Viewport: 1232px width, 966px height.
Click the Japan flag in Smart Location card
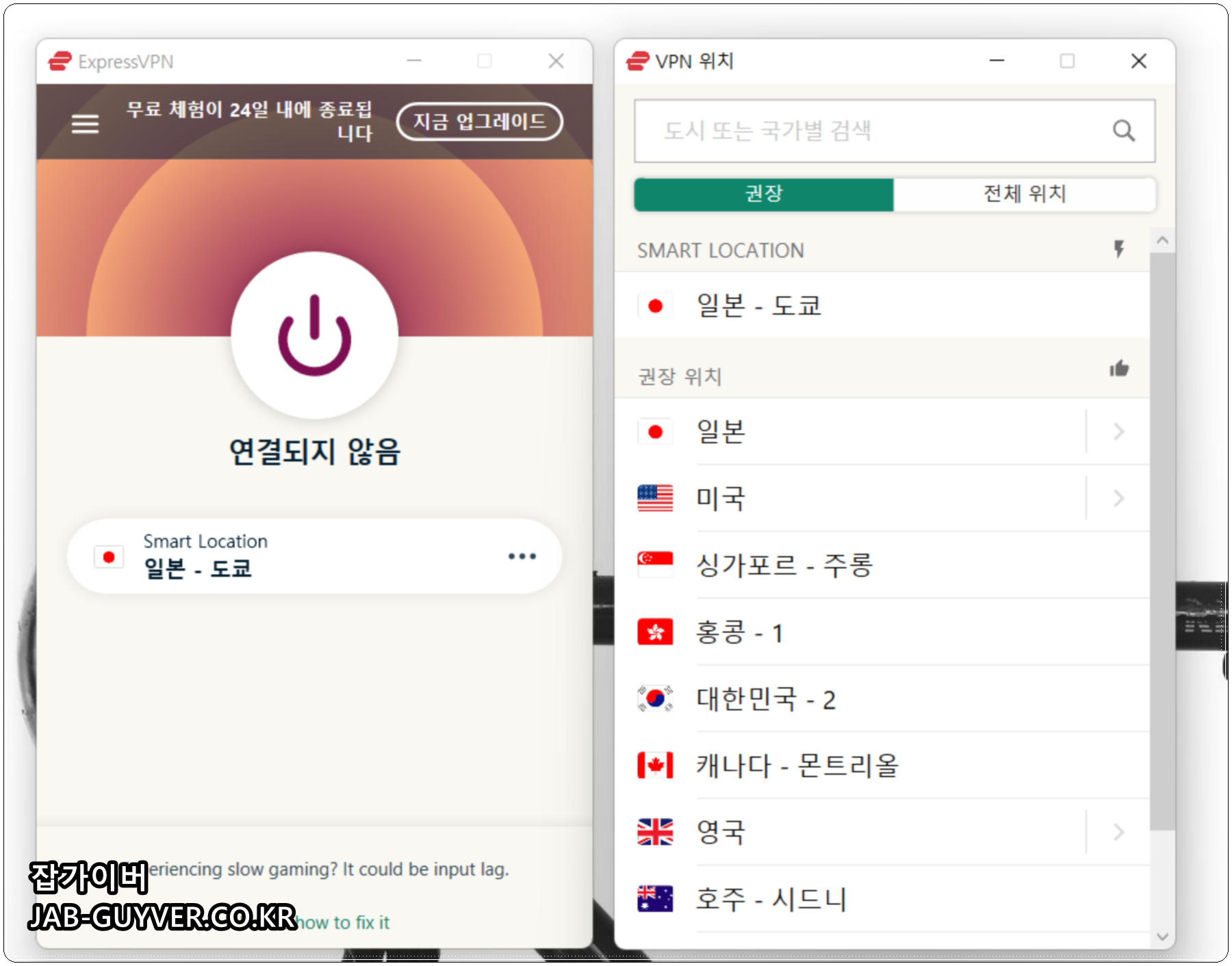click(x=108, y=558)
